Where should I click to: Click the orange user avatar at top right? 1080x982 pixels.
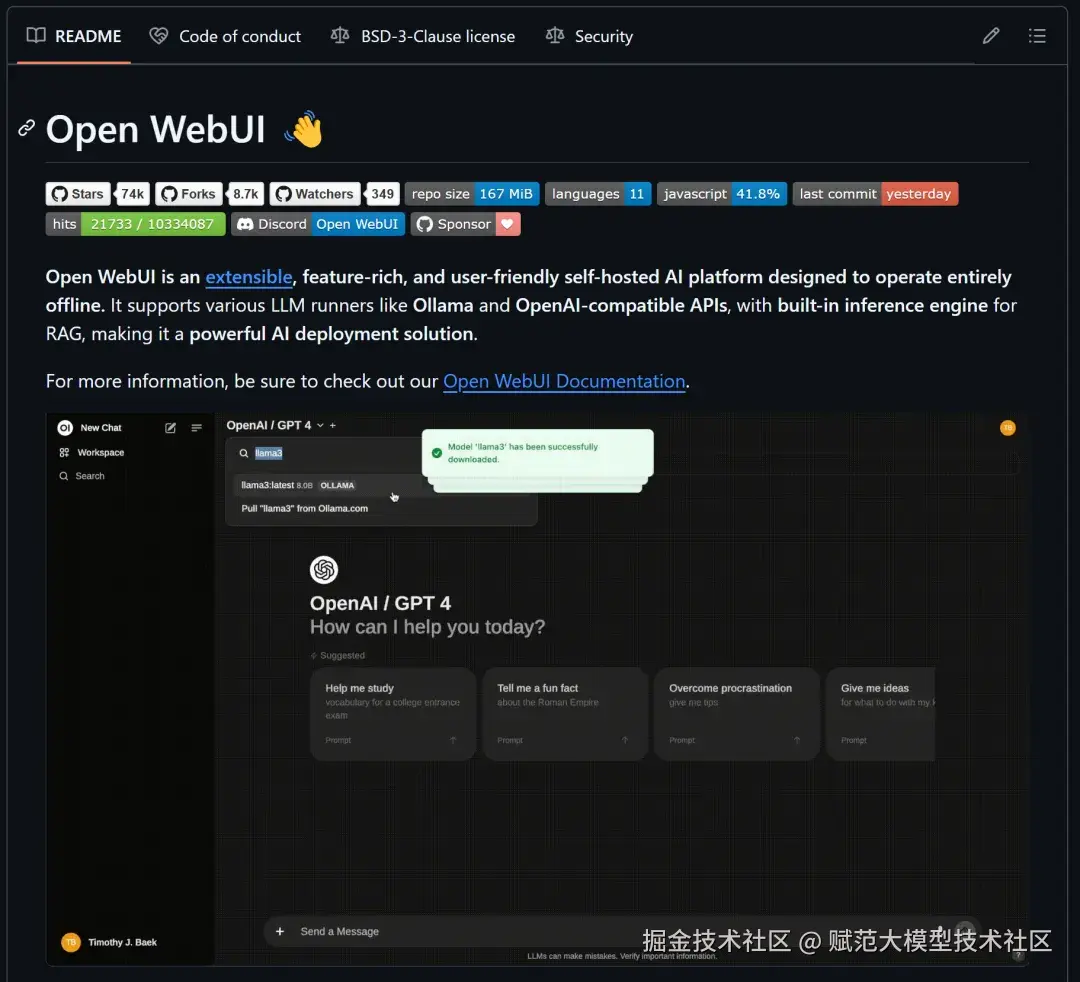tap(1007, 428)
